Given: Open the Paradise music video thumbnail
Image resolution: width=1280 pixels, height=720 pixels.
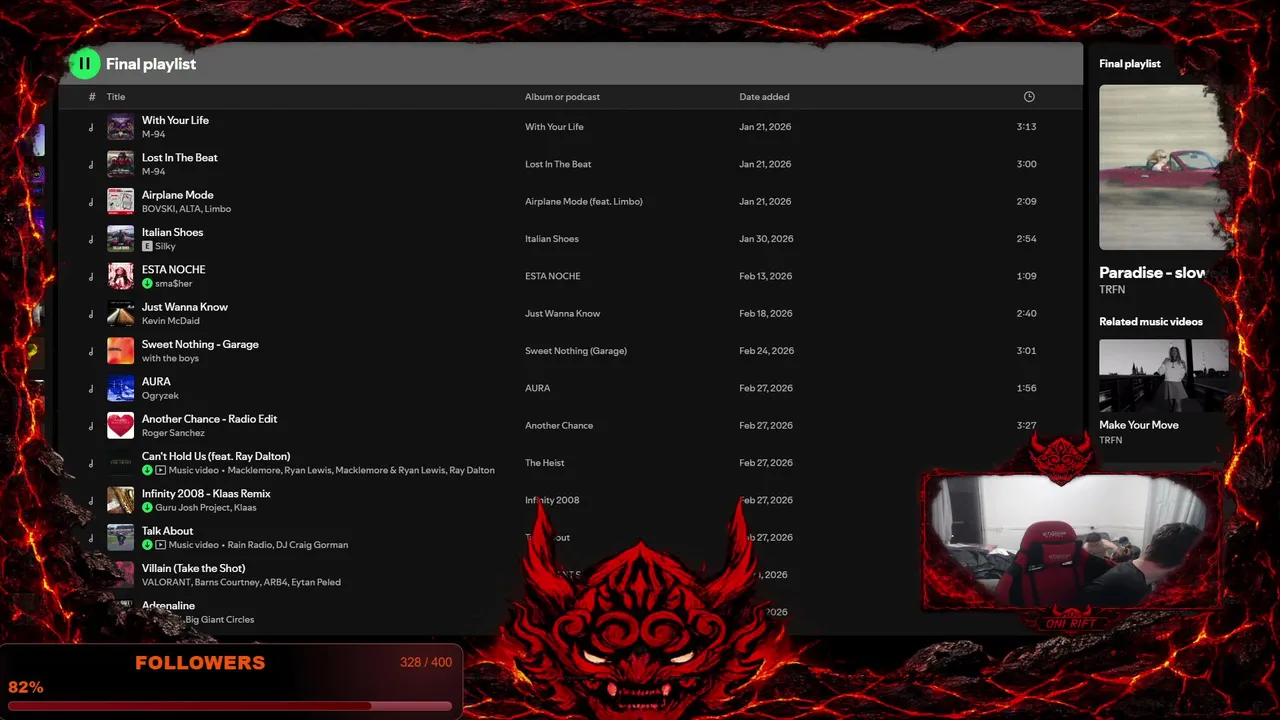Looking at the screenshot, I should coord(1164,167).
